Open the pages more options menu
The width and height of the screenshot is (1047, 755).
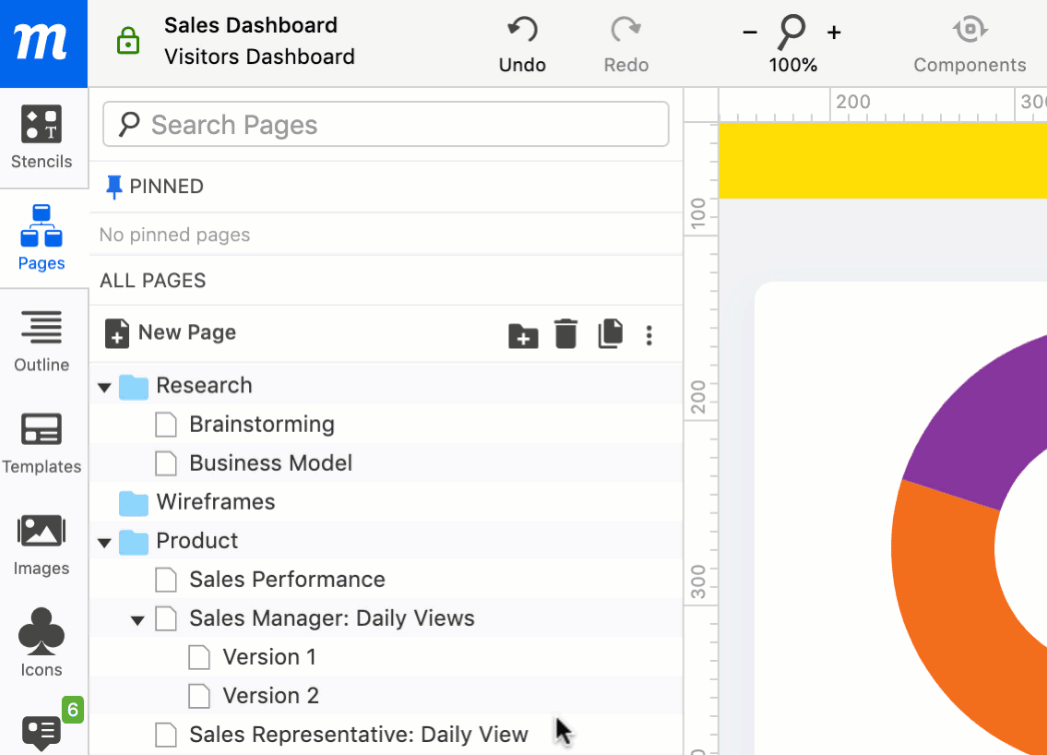tap(649, 335)
